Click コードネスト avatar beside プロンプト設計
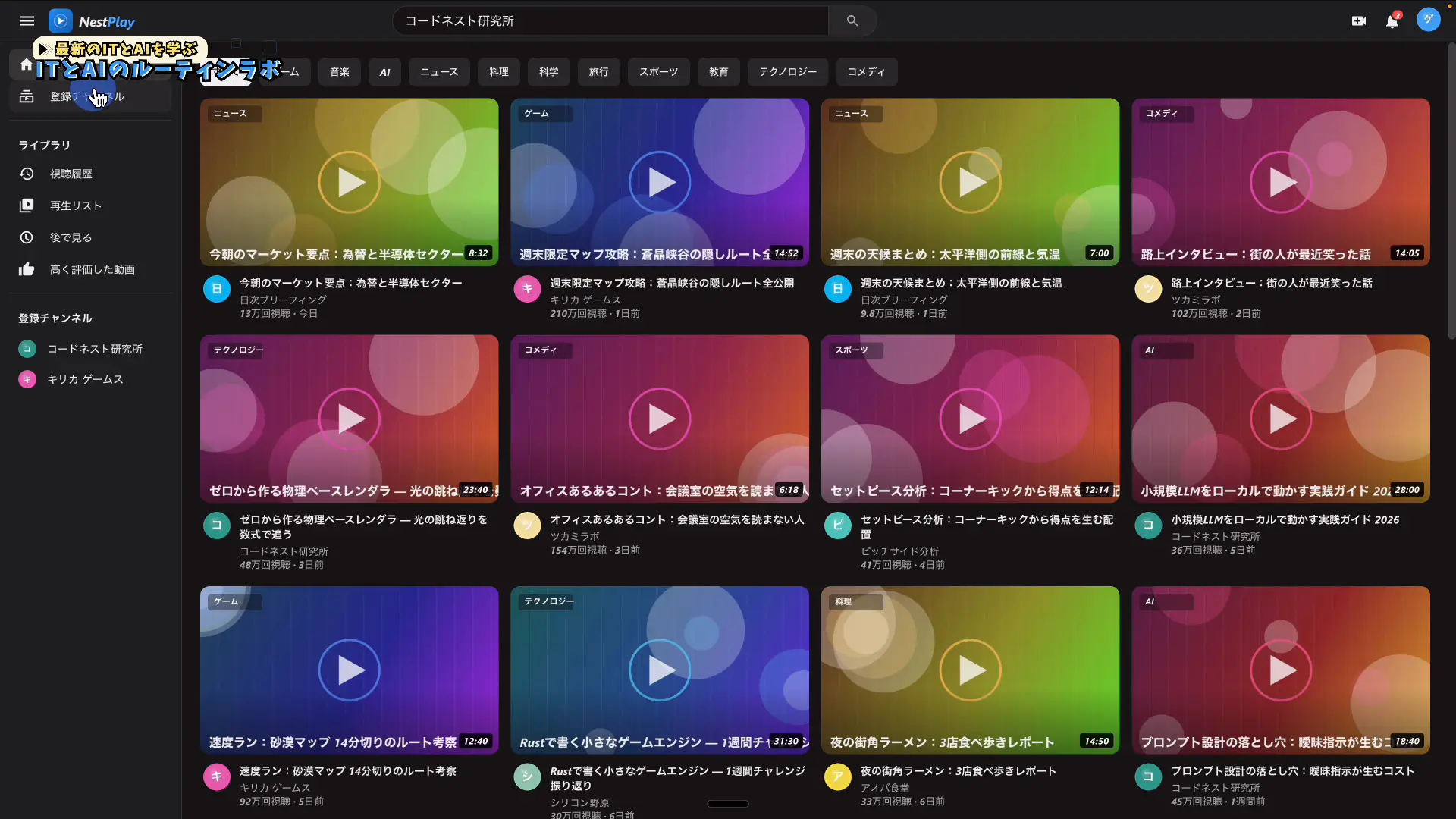This screenshot has width=1456, height=819. coord(1148,777)
